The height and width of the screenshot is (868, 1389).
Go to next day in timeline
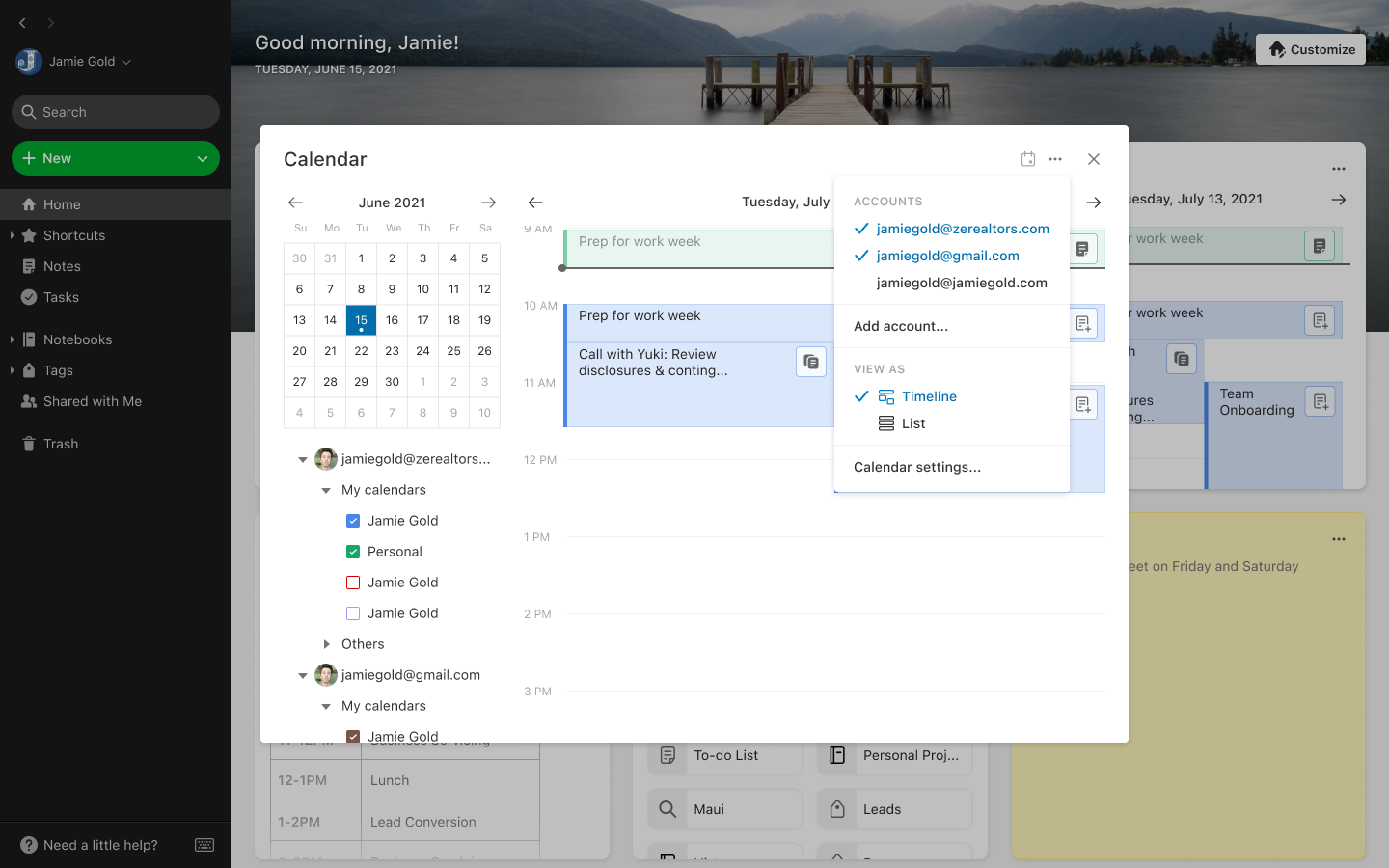(x=1094, y=203)
